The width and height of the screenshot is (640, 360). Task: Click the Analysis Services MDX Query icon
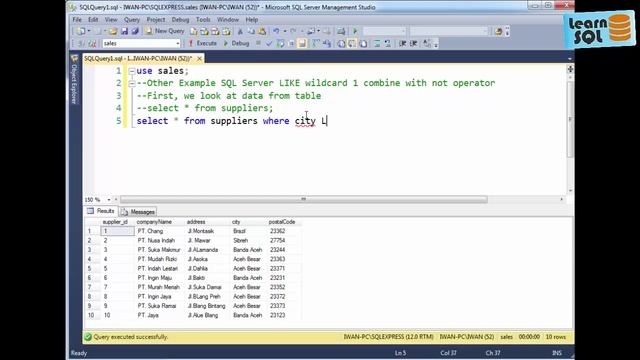tap(204, 31)
